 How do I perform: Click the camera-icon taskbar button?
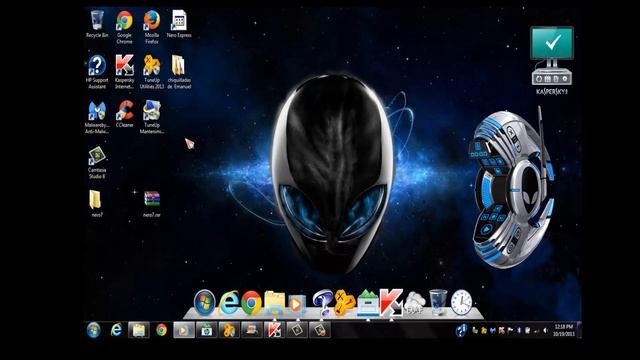[x=207, y=330]
